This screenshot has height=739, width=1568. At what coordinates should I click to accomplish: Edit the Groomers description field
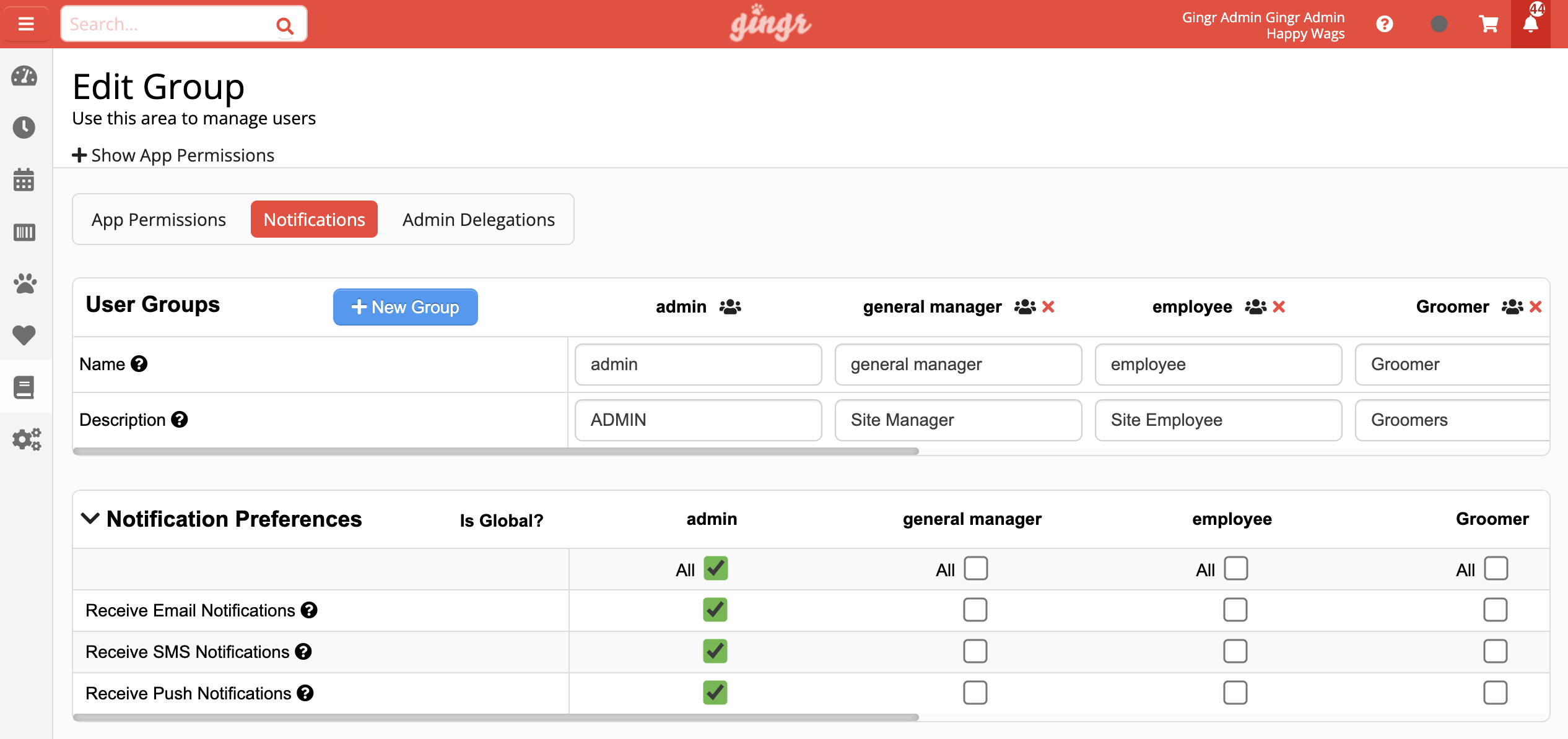pyautogui.click(x=1453, y=420)
